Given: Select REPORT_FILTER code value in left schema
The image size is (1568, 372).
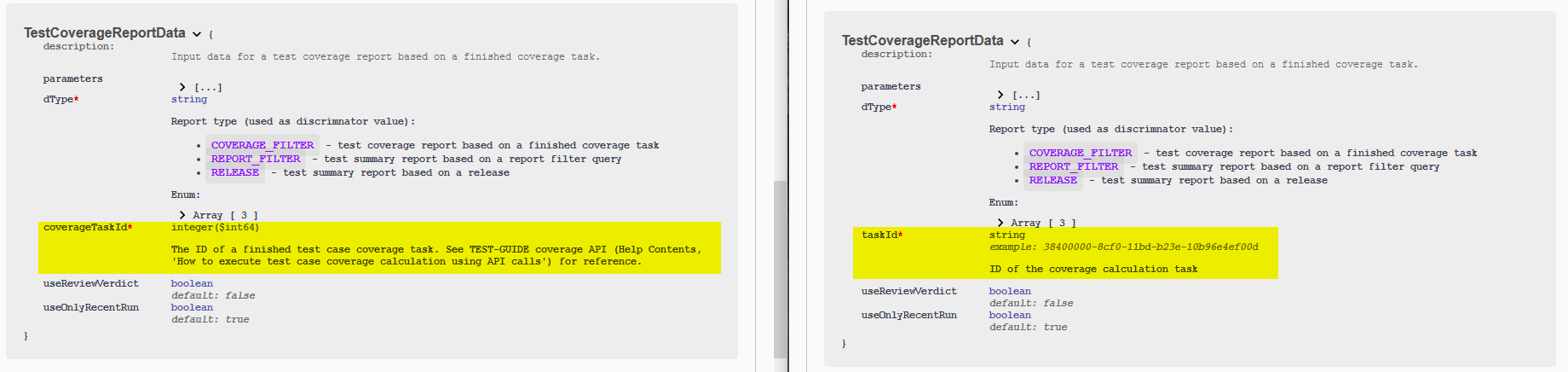Looking at the screenshot, I should 256,160.
